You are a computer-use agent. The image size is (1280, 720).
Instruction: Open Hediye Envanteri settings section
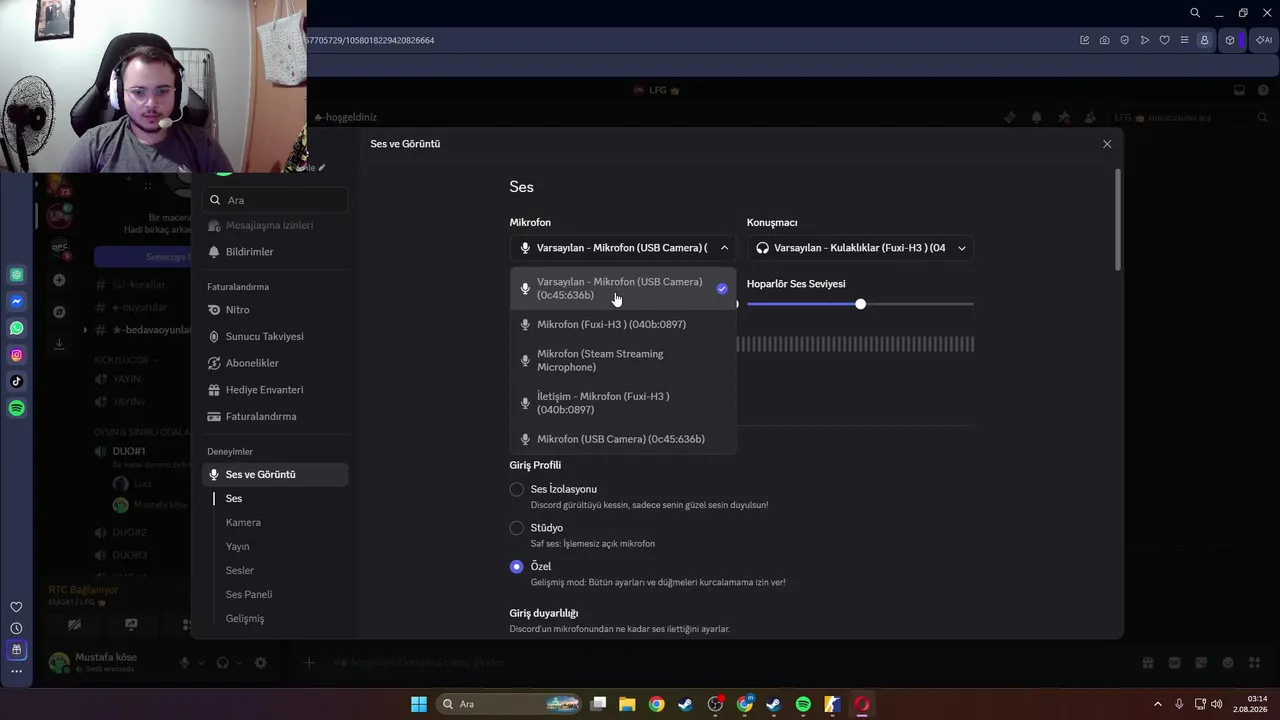pyautogui.click(x=275, y=390)
